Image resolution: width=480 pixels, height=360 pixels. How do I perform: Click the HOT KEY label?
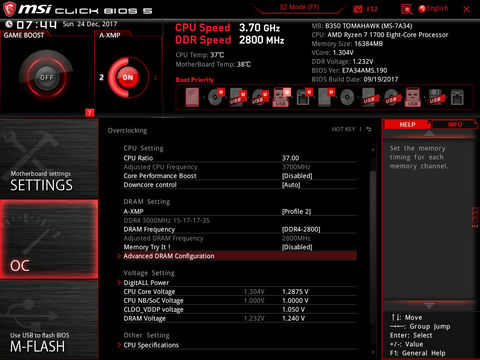(343, 129)
